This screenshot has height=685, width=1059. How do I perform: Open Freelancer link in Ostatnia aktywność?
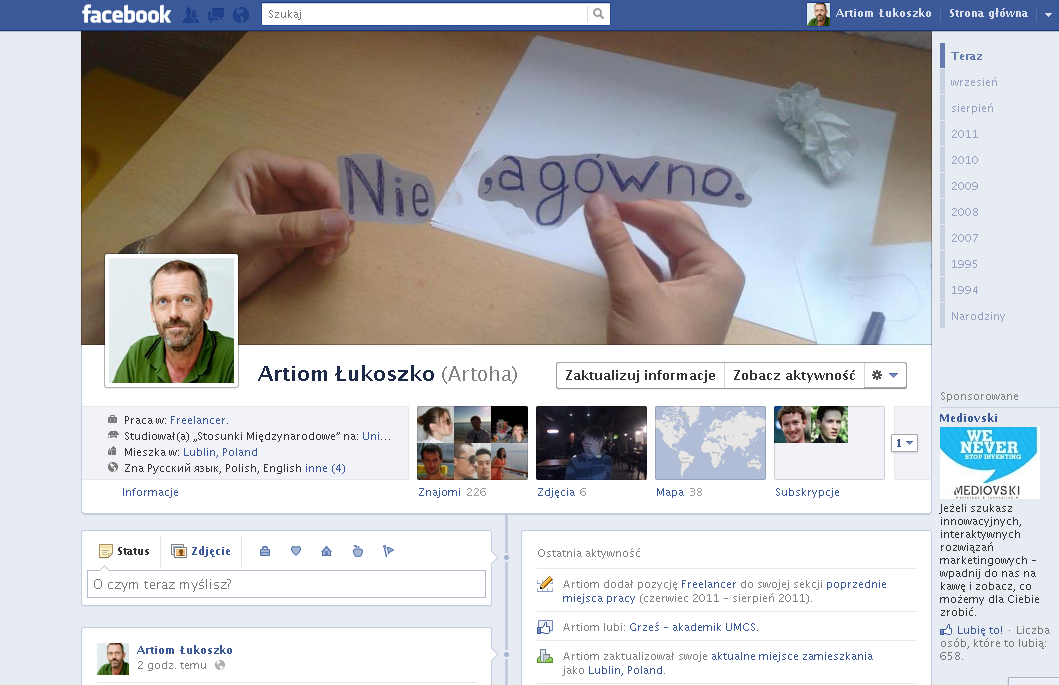pos(708,584)
